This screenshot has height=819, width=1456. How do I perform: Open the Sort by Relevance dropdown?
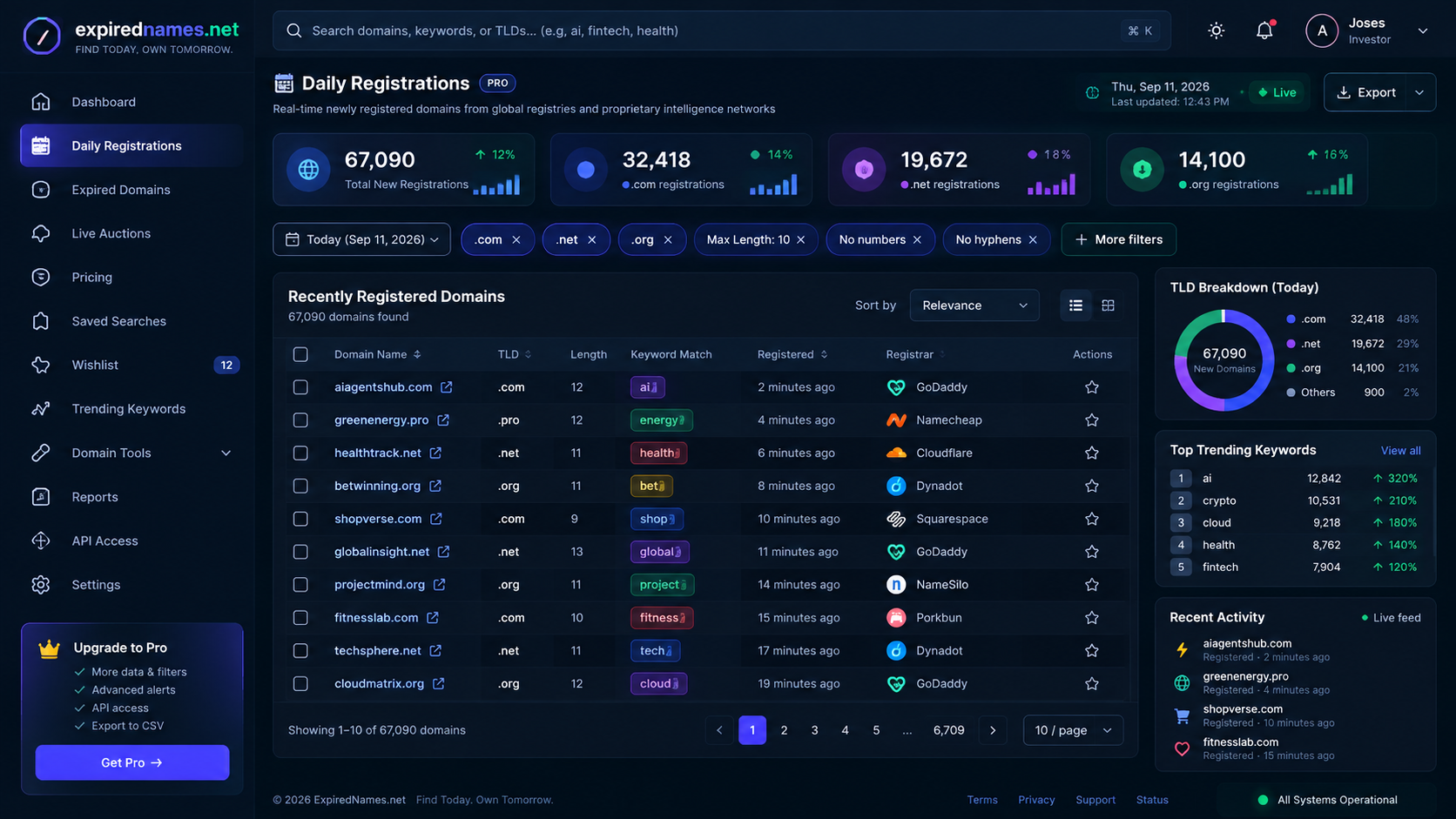[x=974, y=305]
